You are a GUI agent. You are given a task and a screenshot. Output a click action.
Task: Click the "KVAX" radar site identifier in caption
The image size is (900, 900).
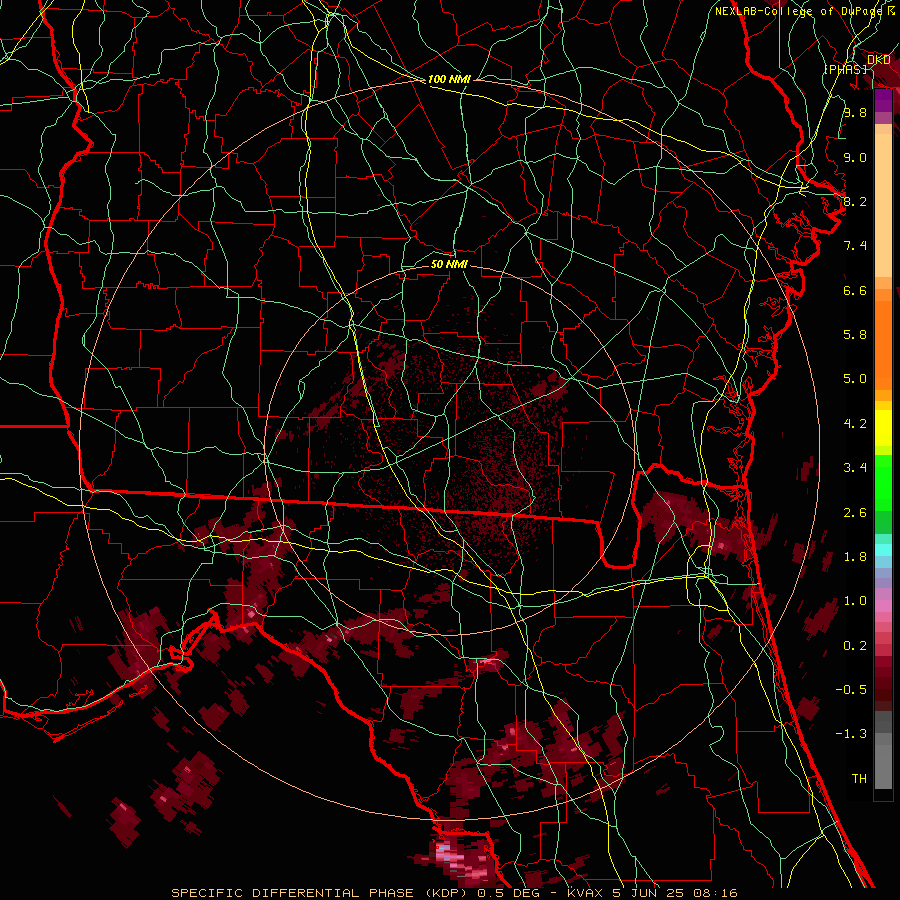tap(585, 893)
